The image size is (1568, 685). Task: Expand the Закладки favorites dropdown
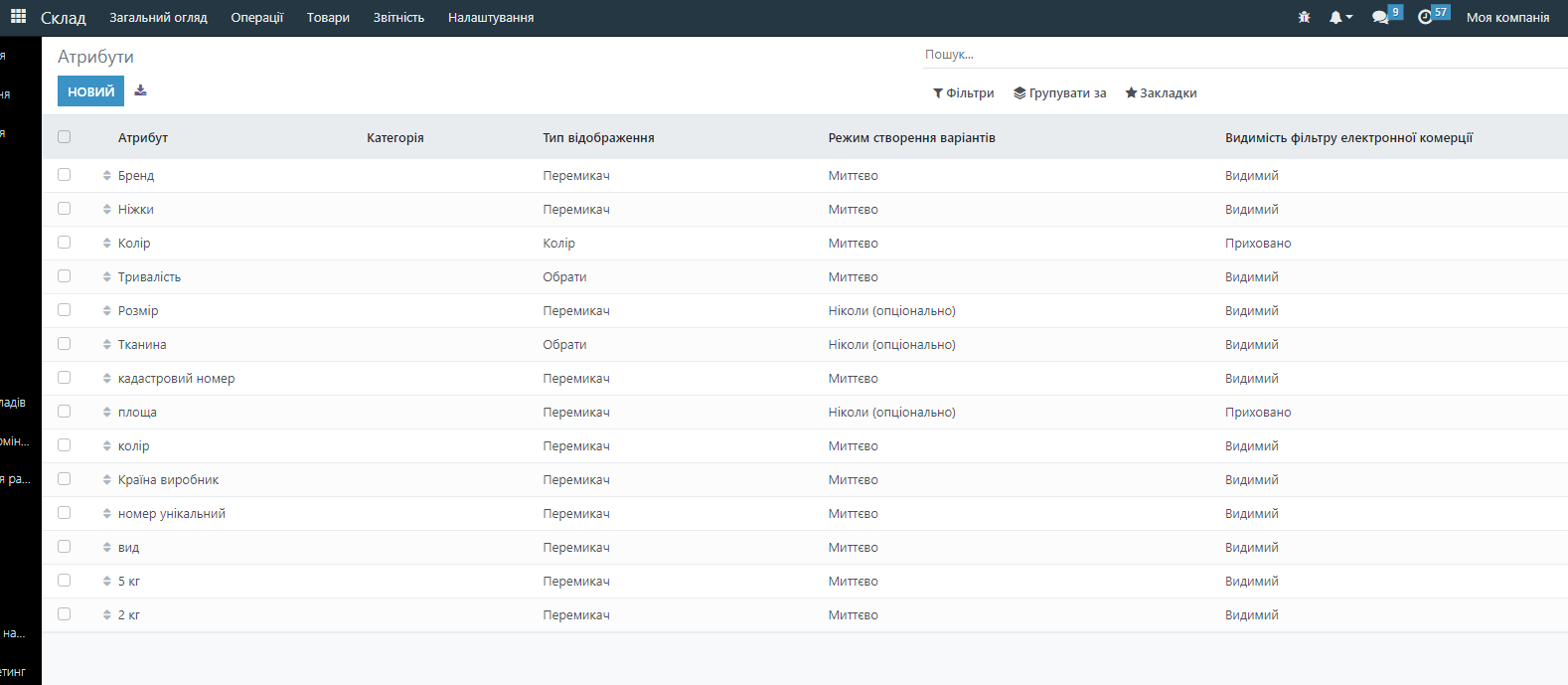pos(1161,92)
